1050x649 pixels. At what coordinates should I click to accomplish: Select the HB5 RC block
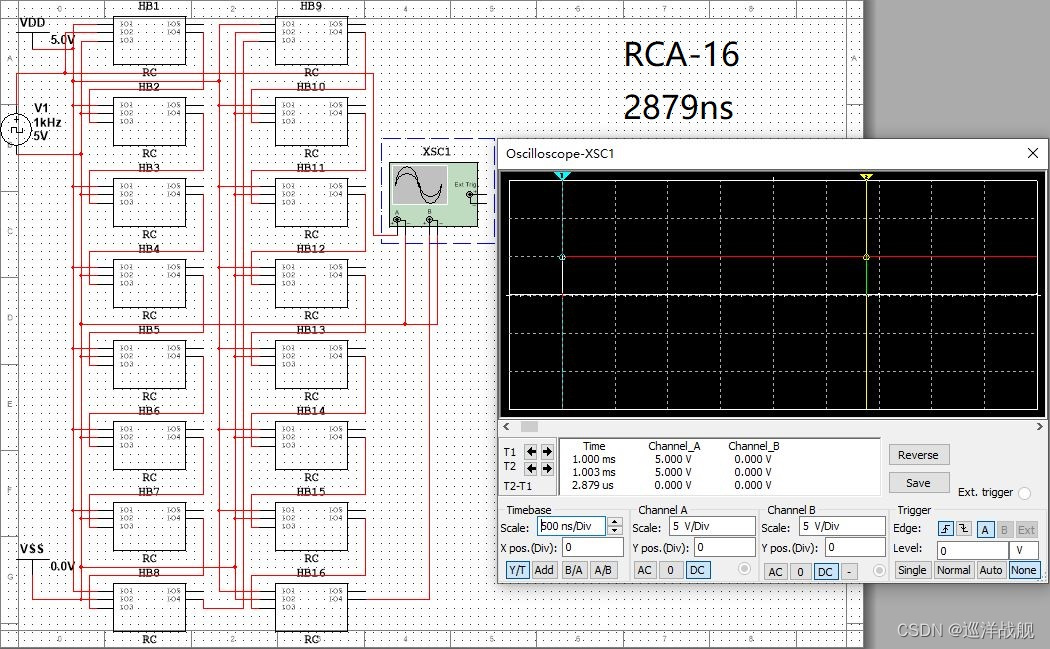(x=149, y=365)
